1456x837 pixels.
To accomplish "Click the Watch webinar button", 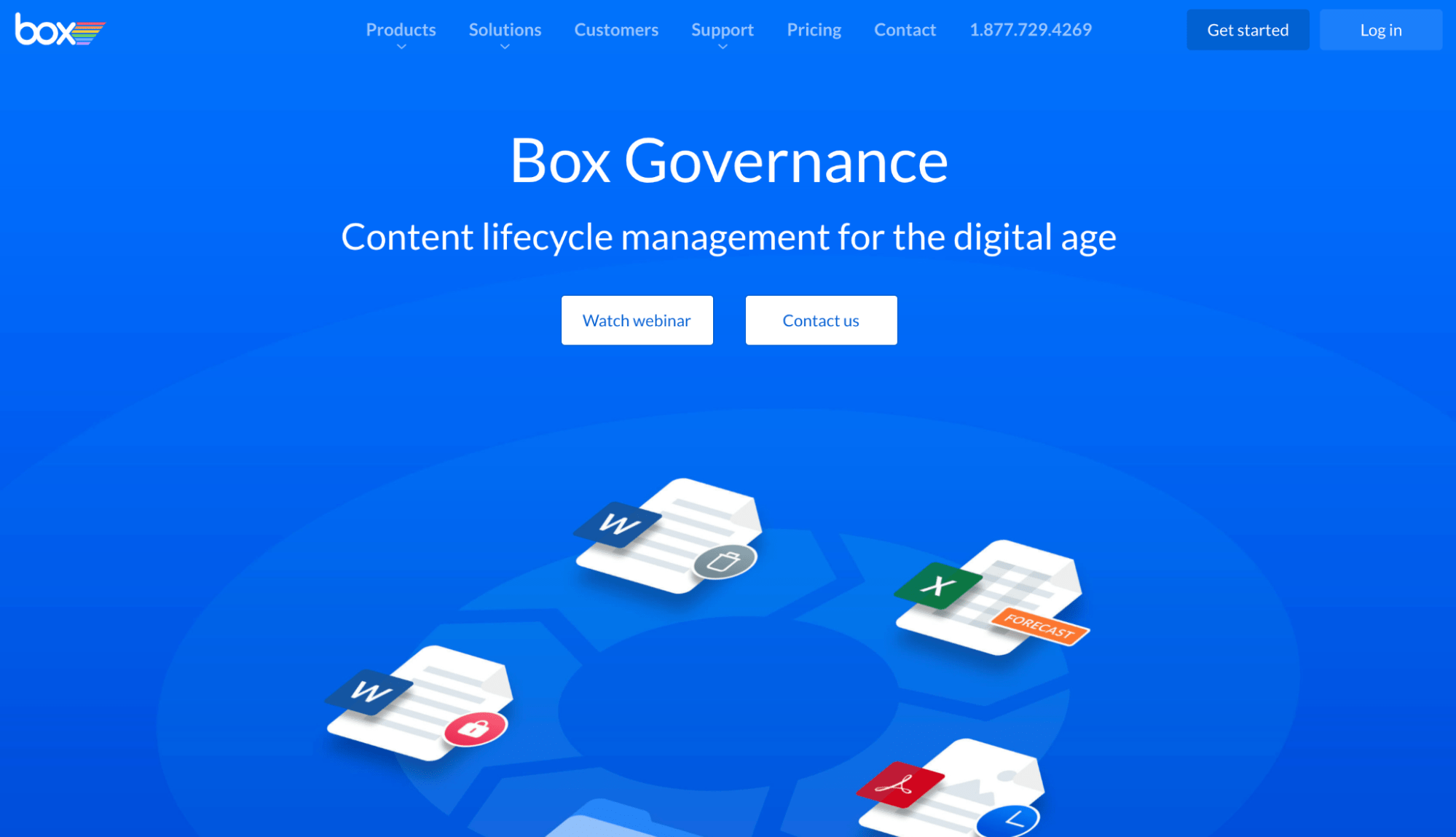I will [637, 320].
